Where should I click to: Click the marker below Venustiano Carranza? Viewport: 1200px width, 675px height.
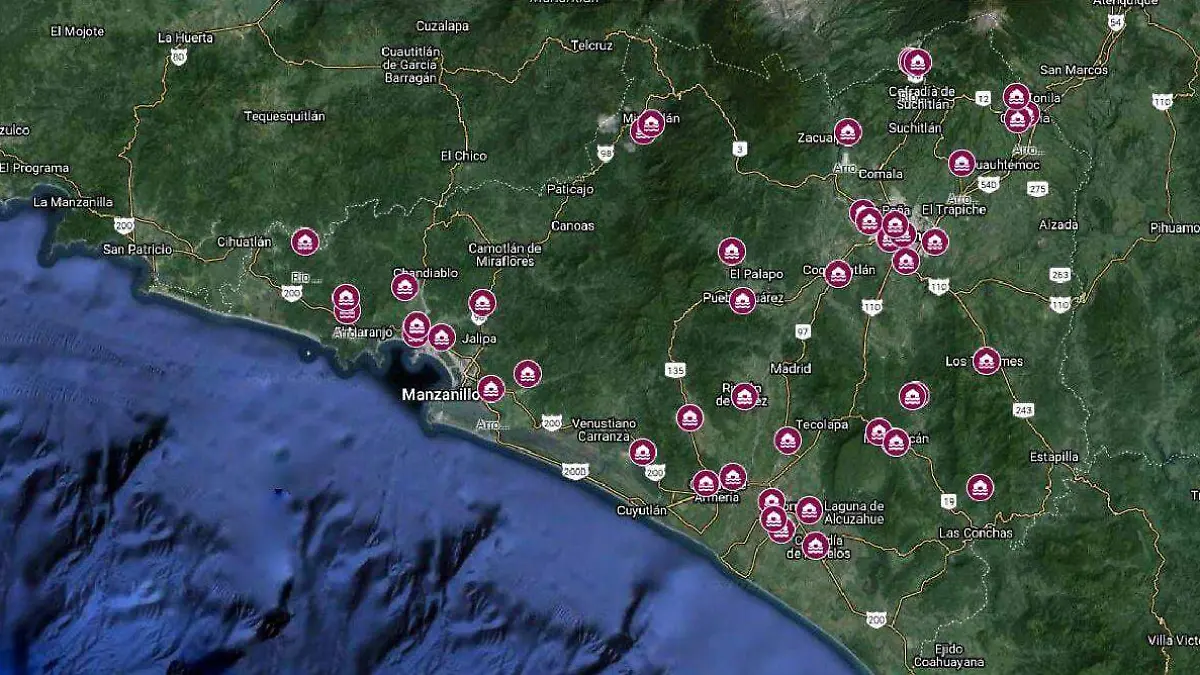pyautogui.click(x=643, y=452)
